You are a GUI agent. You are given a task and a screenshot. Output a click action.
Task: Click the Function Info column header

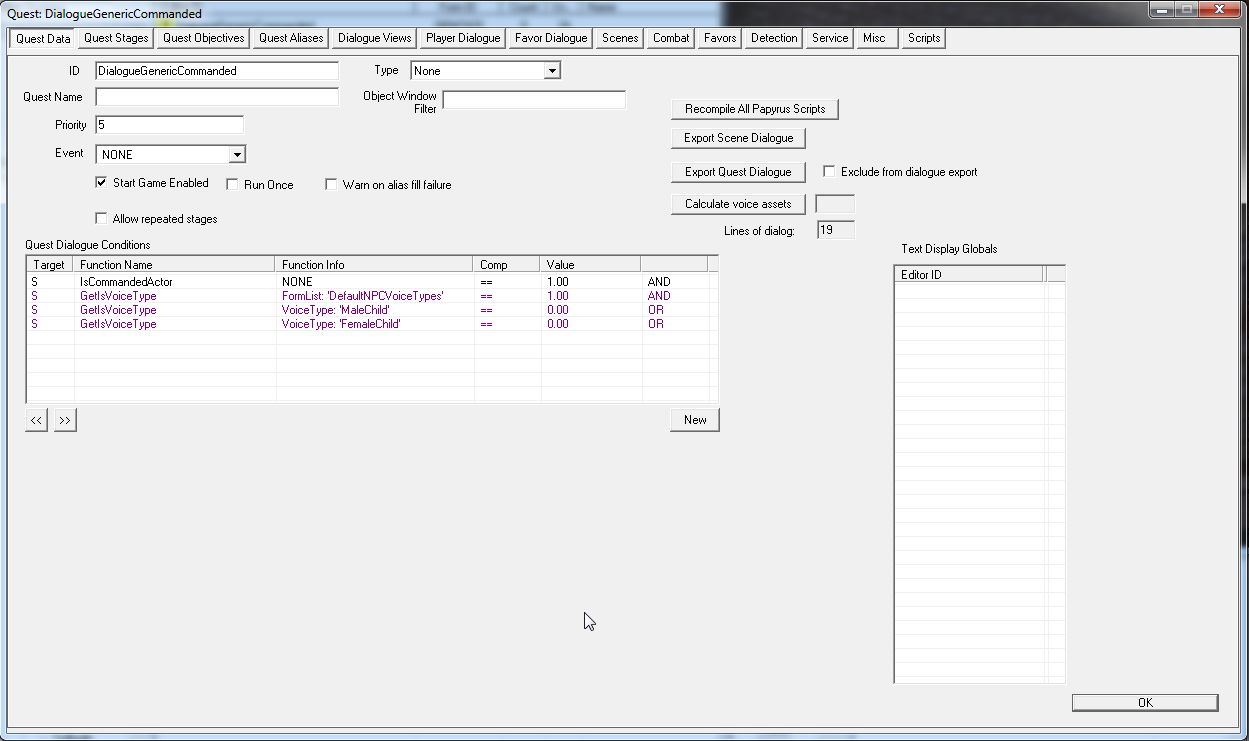click(374, 265)
